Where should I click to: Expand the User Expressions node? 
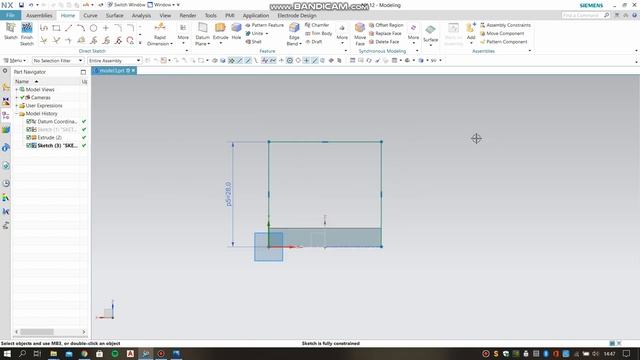pos(17,105)
